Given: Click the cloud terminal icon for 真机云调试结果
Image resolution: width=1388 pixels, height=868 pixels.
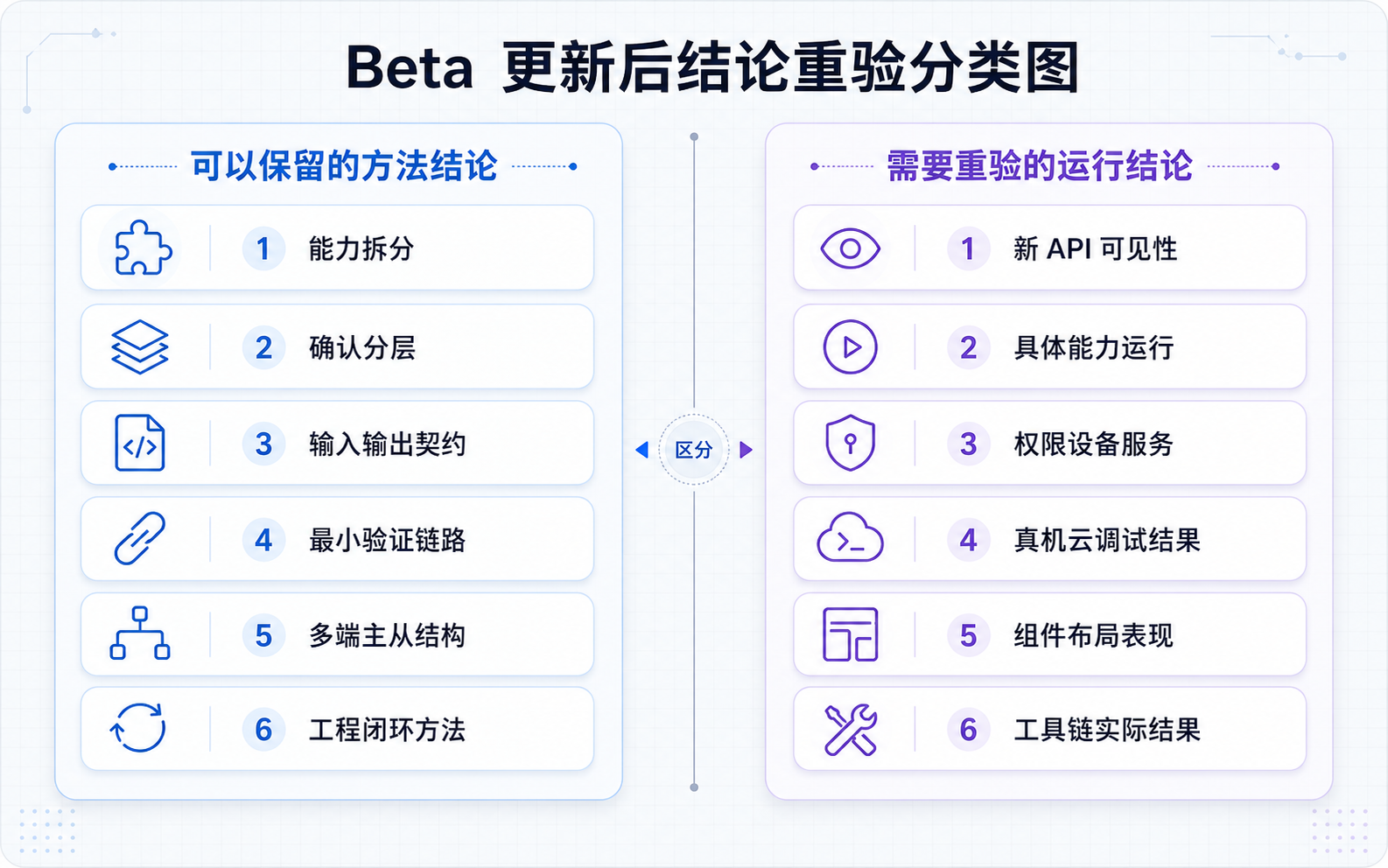Looking at the screenshot, I should point(850,538).
